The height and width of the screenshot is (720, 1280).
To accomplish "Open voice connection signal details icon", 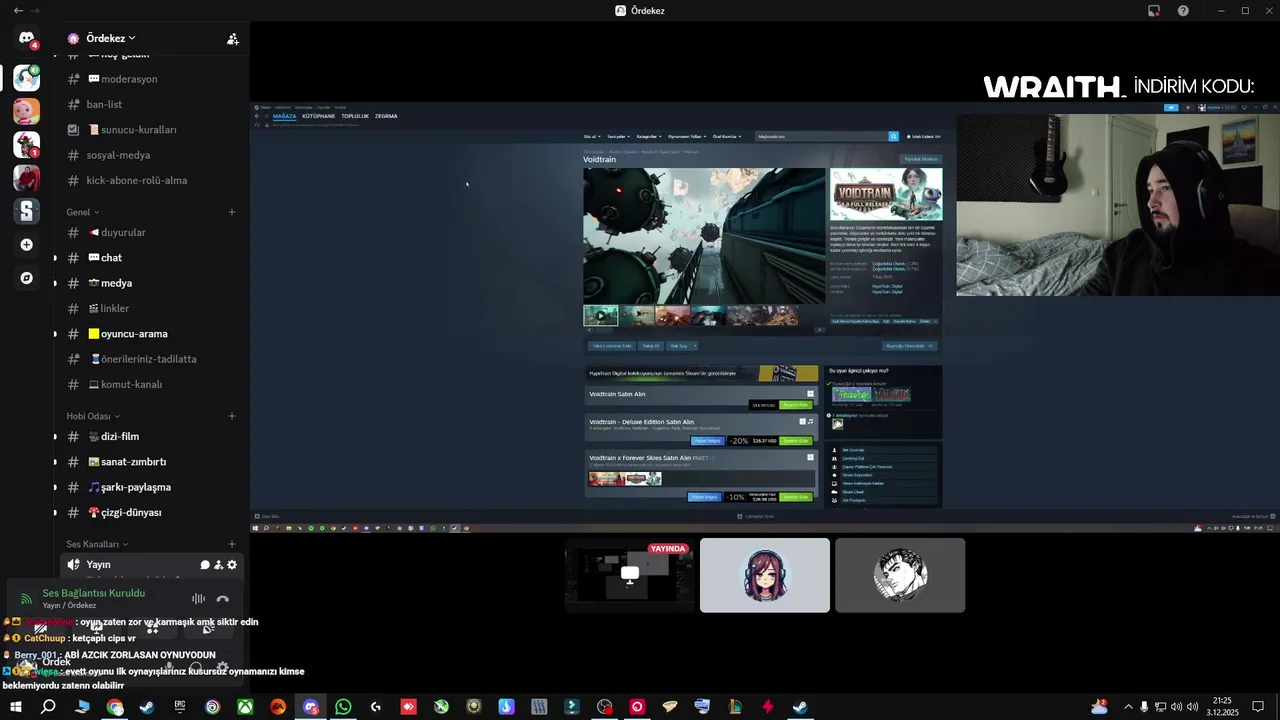I will 26,599.
